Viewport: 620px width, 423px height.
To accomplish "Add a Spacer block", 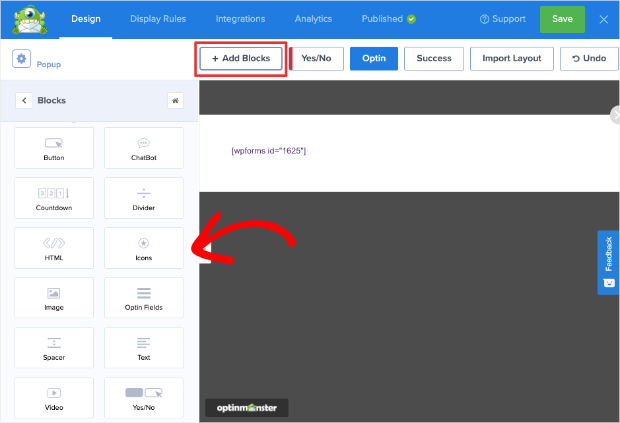I will pyautogui.click(x=54, y=347).
